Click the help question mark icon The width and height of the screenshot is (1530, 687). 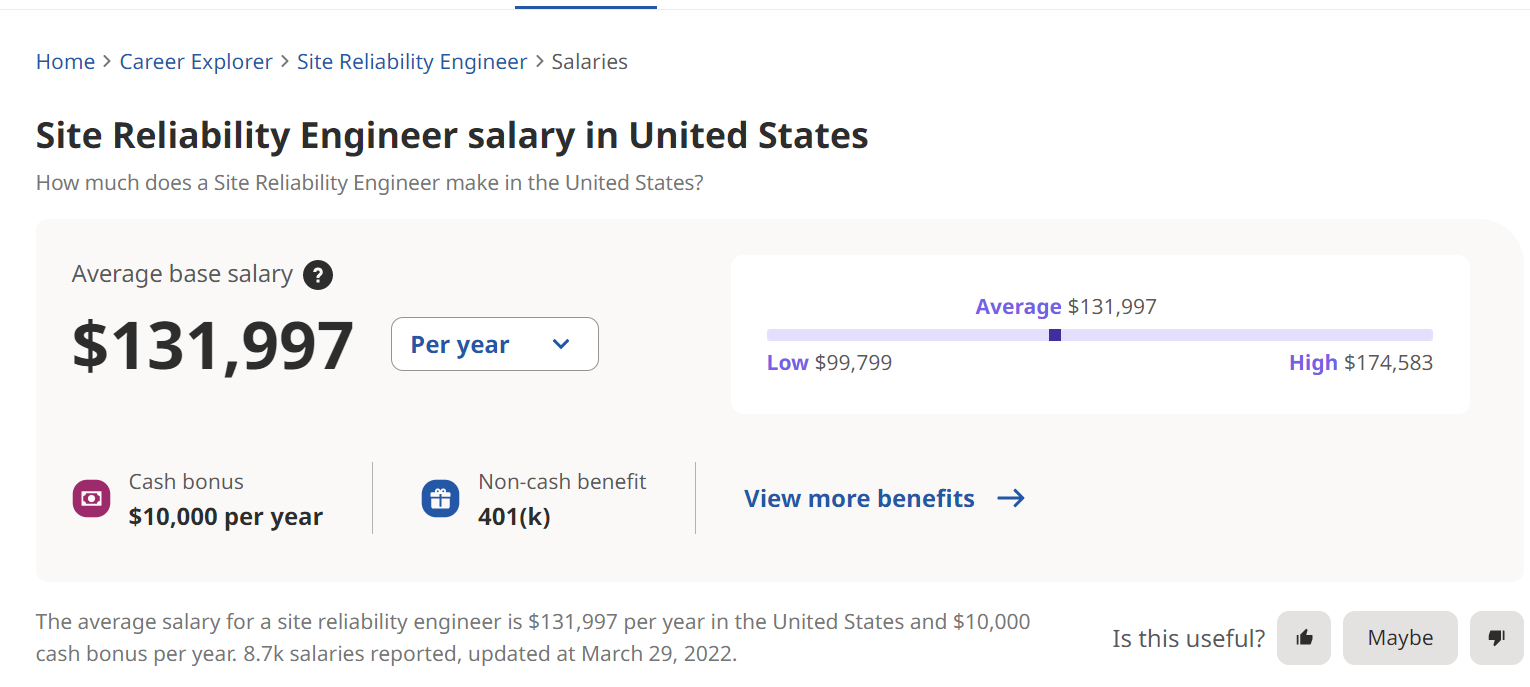click(318, 274)
